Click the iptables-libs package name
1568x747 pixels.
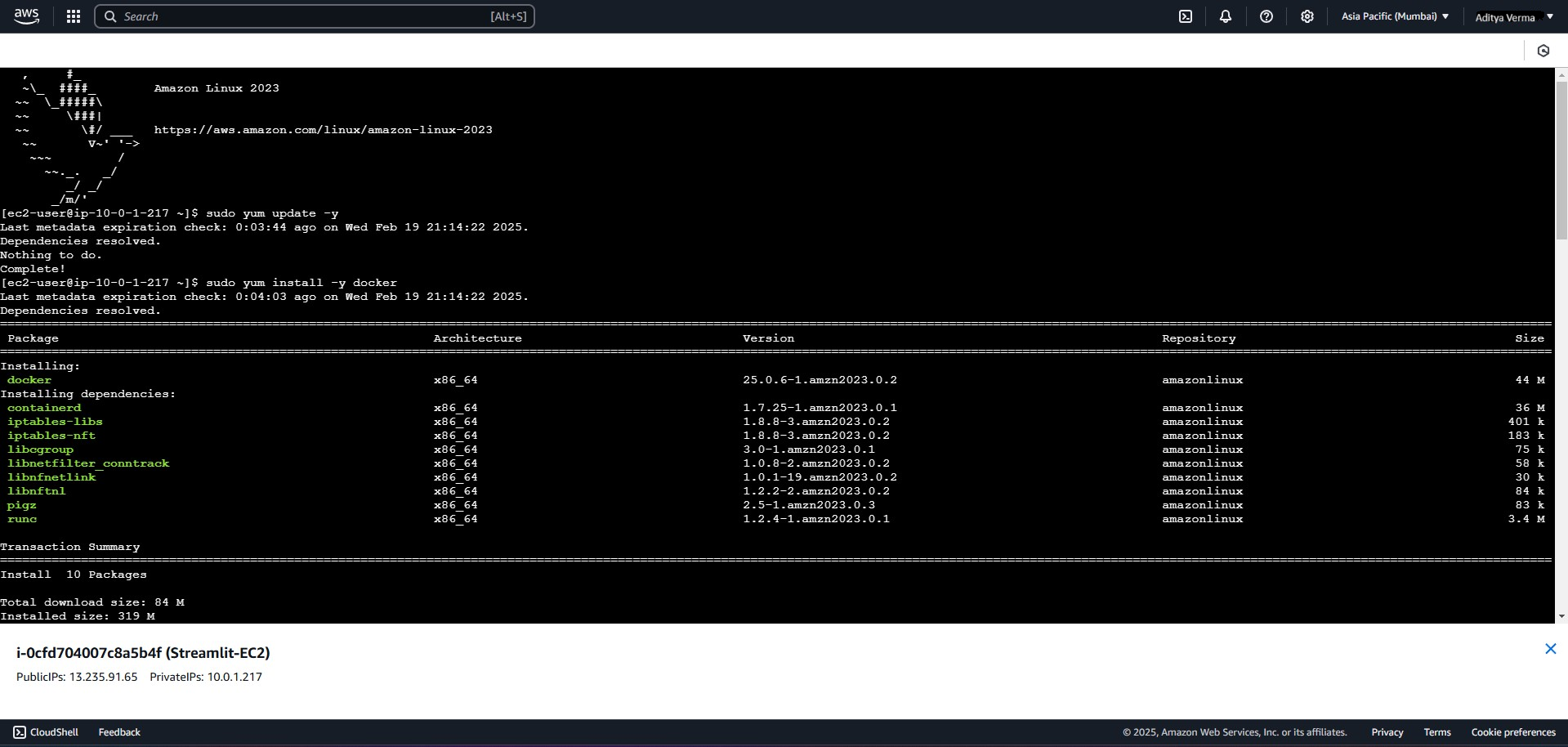55,422
